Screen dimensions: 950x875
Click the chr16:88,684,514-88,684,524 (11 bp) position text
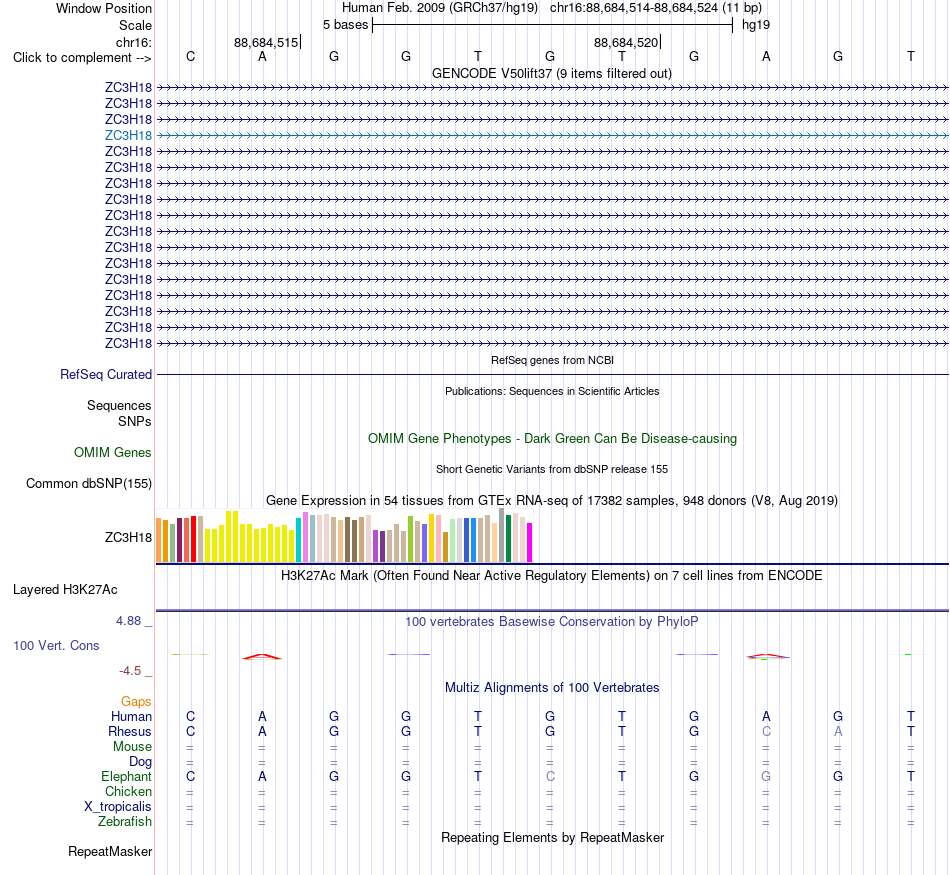pos(656,8)
